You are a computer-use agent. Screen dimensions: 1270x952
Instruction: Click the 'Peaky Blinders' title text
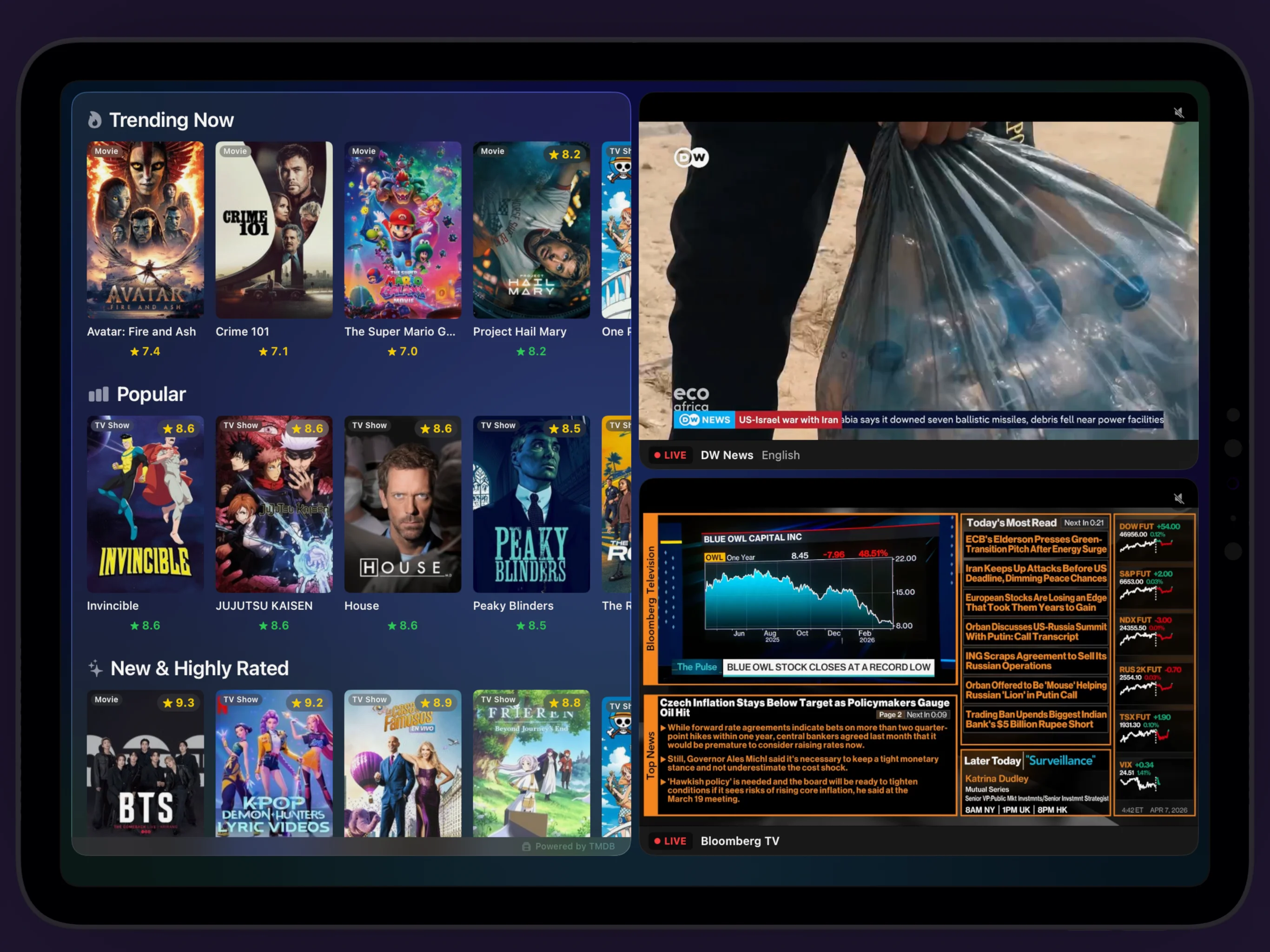tap(513, 606)
